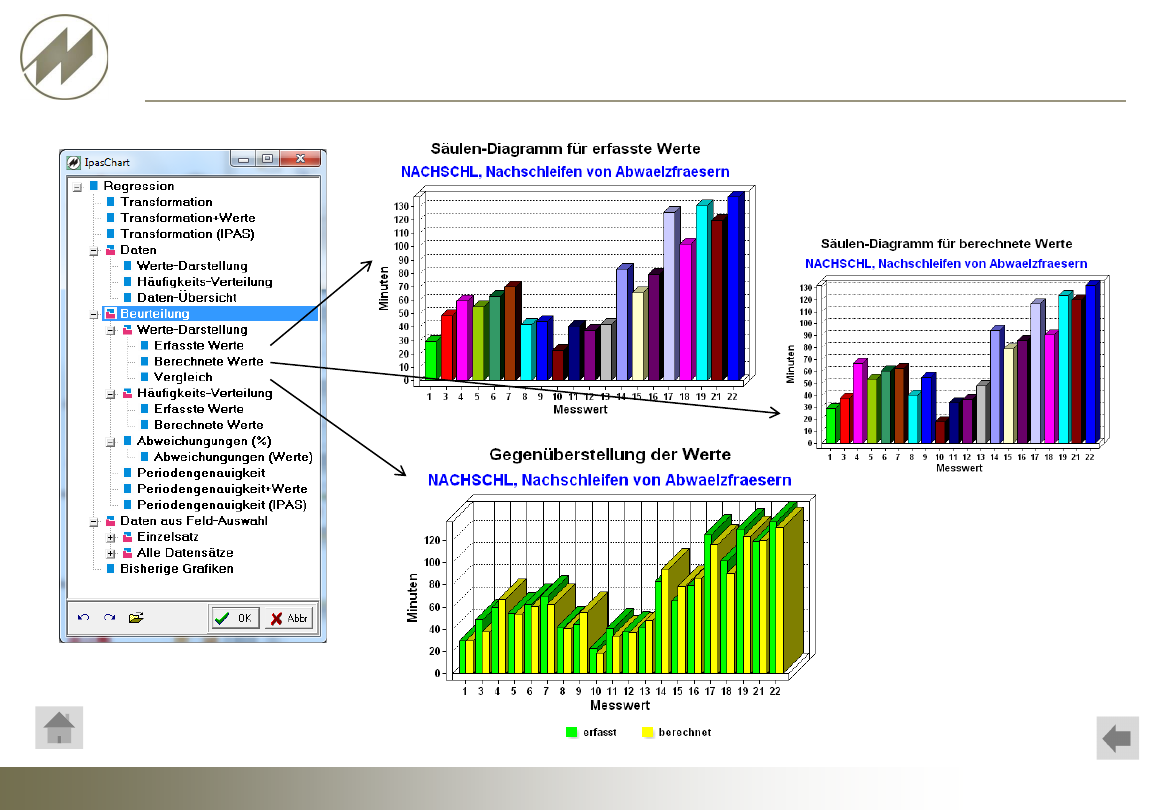
Task: Select the Periodengenauigkeit tree item
Action: 201,473
